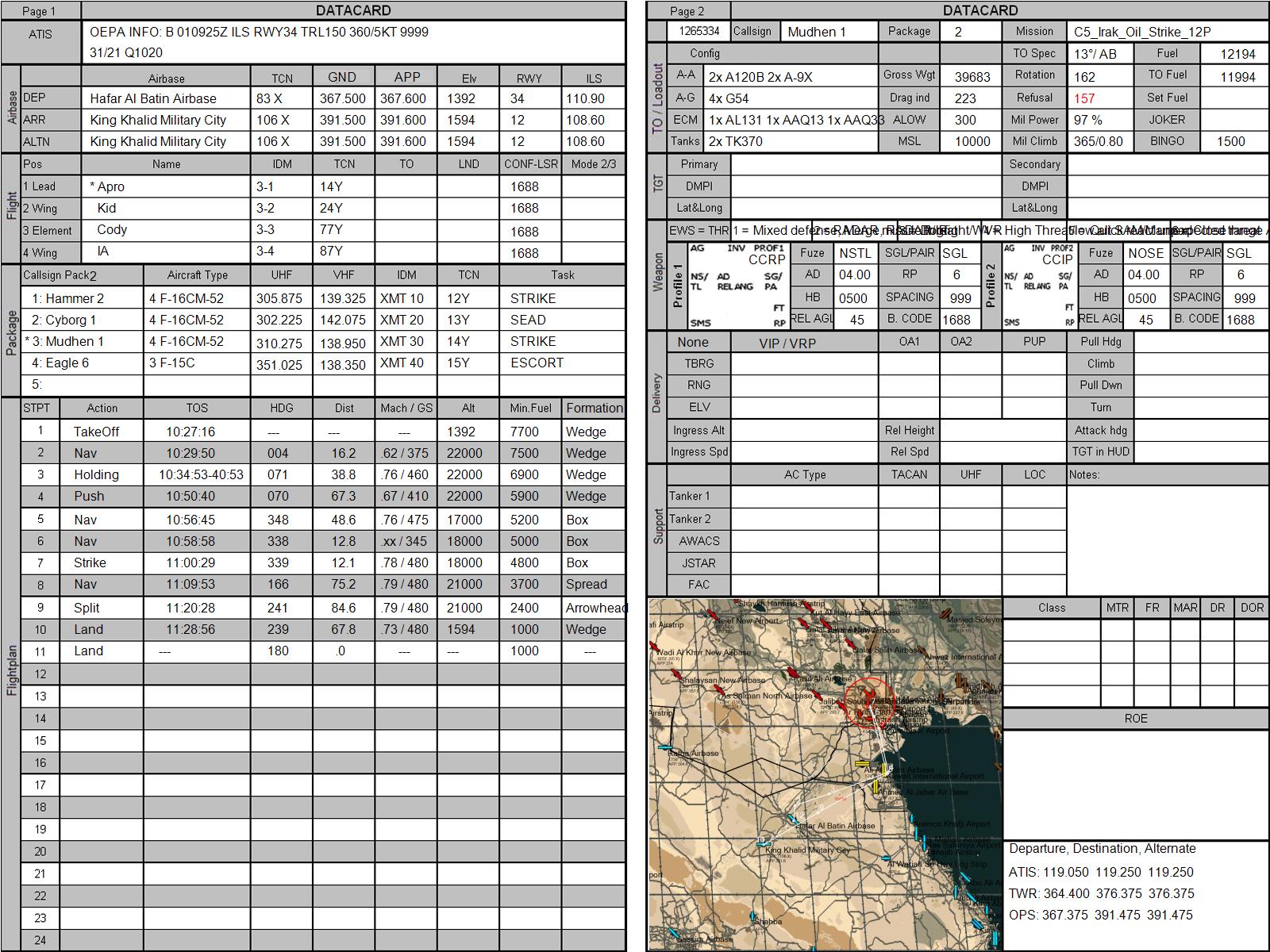
Task: Select A-A loadout '2x A120B 2x A-9X'
Action: [760, 77]
